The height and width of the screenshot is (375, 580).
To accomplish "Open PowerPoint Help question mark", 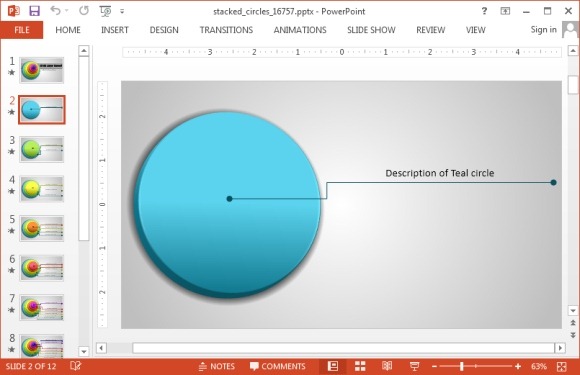I will pos(484,11).
